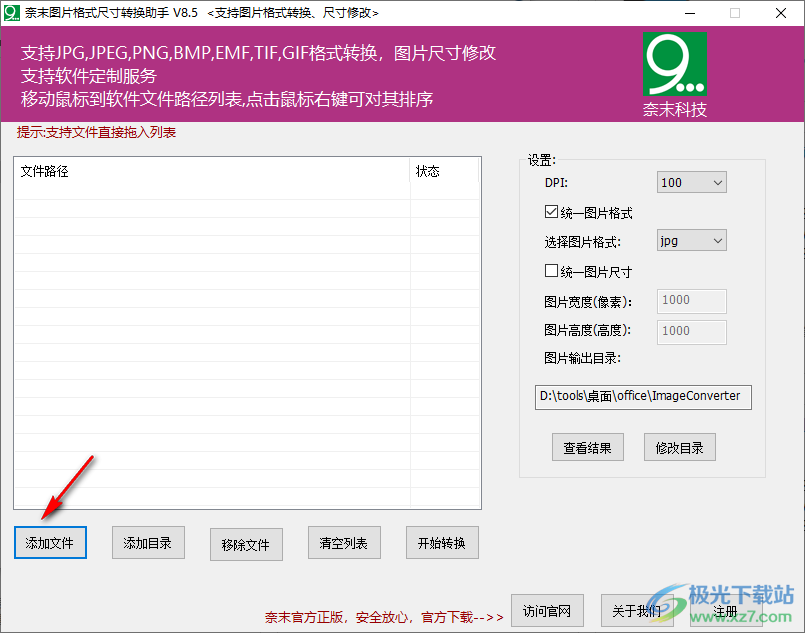Expand the DPI dropdown

(692, 182)
